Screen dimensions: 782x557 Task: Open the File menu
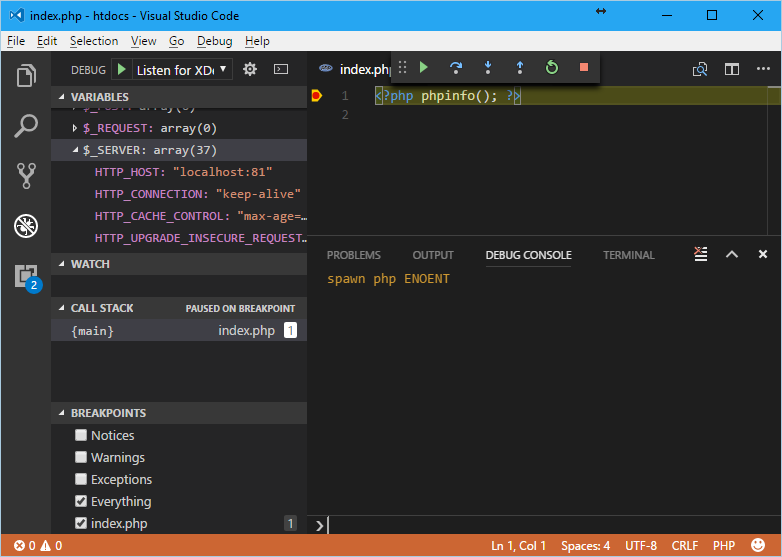(x=16, y=41)
